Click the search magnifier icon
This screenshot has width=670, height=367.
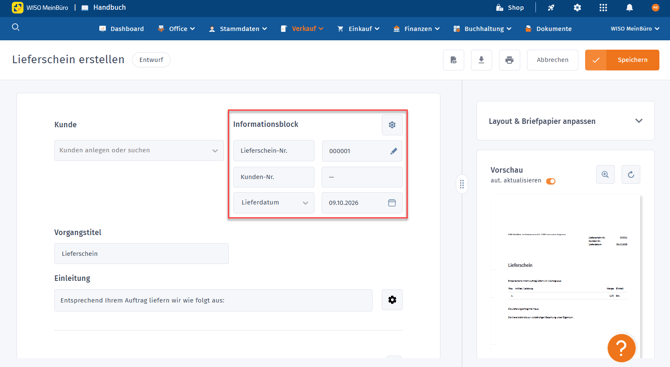coord(16,27)
